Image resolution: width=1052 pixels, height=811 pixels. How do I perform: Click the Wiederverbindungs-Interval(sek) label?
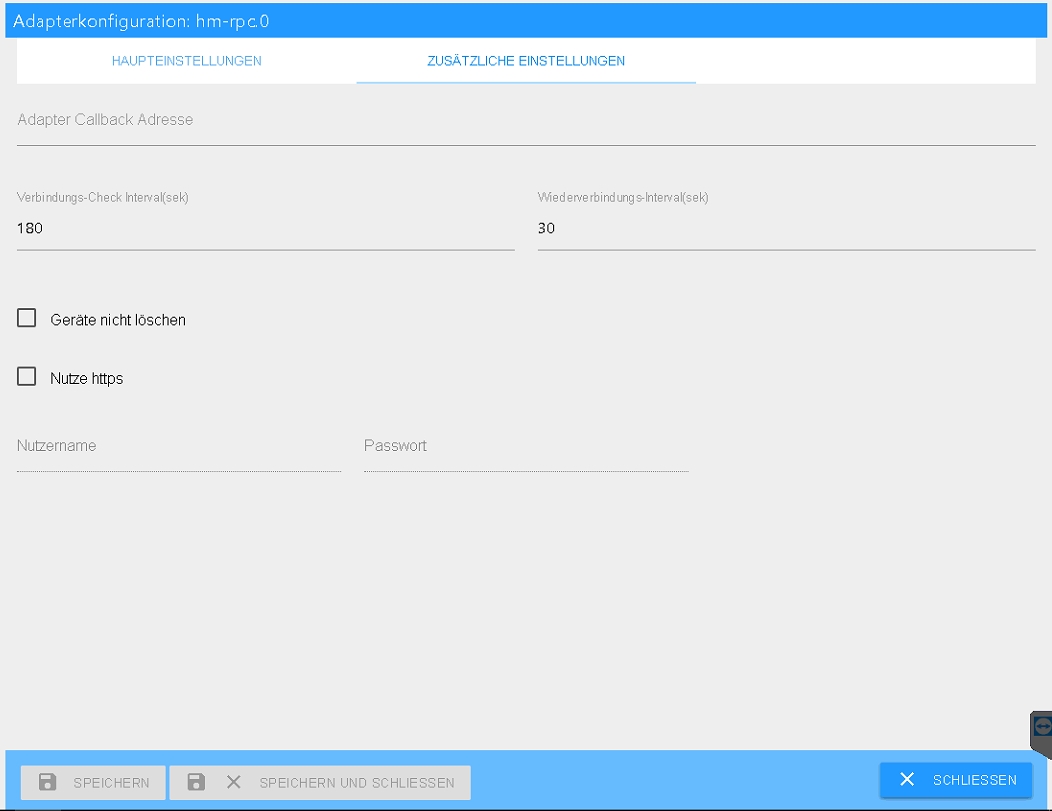tap(623, 197)
